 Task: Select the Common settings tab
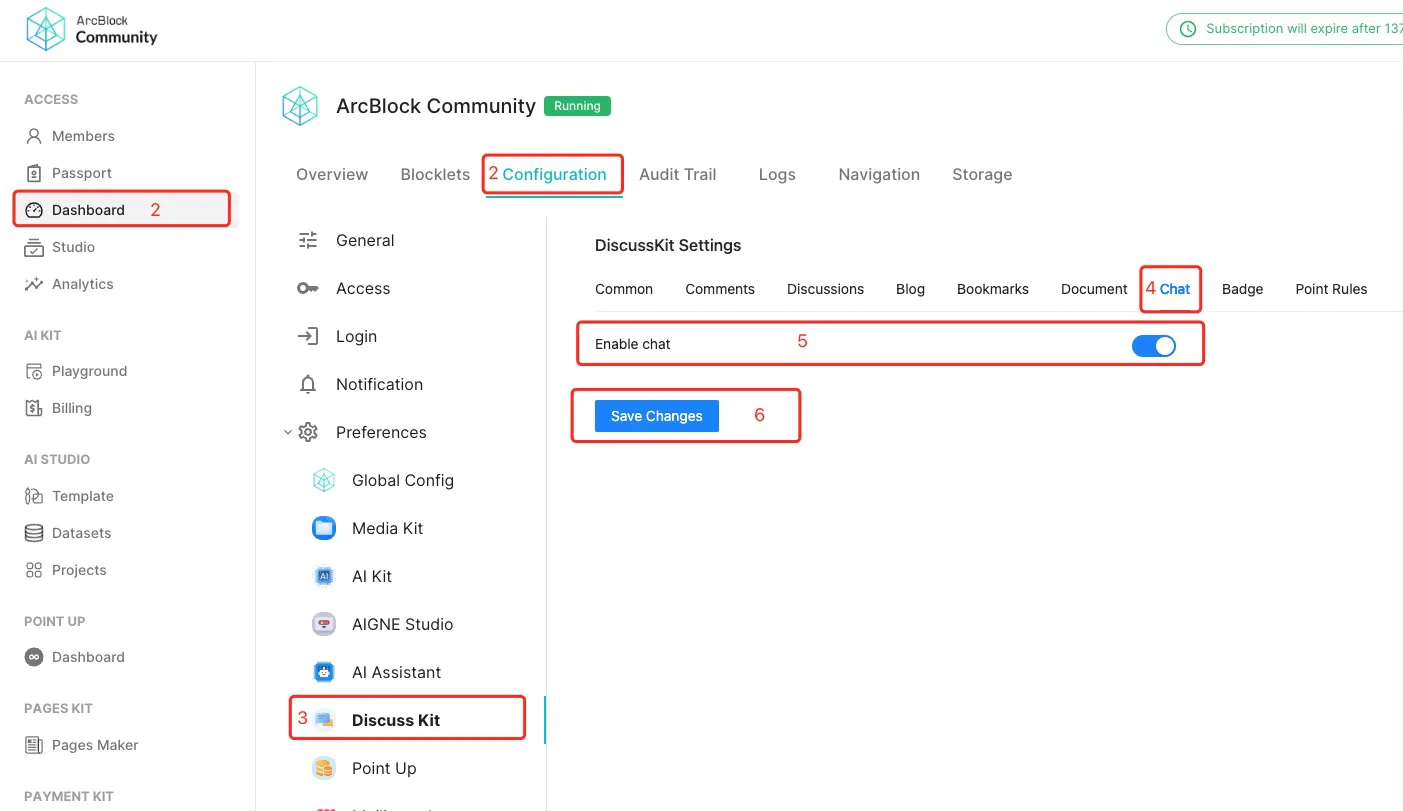click(x=624, y=289)
